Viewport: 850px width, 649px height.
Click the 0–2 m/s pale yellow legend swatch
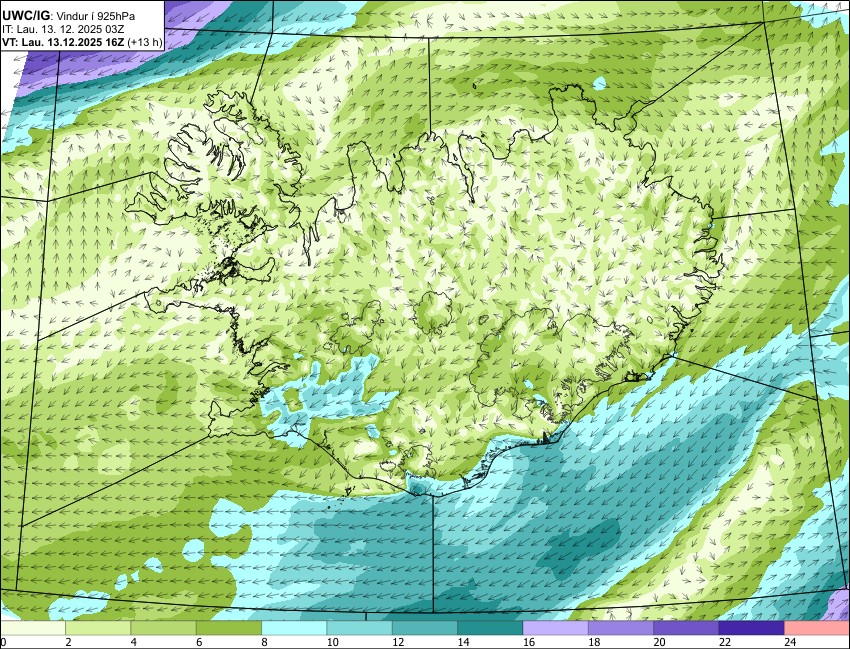click(x=33, y=628)
